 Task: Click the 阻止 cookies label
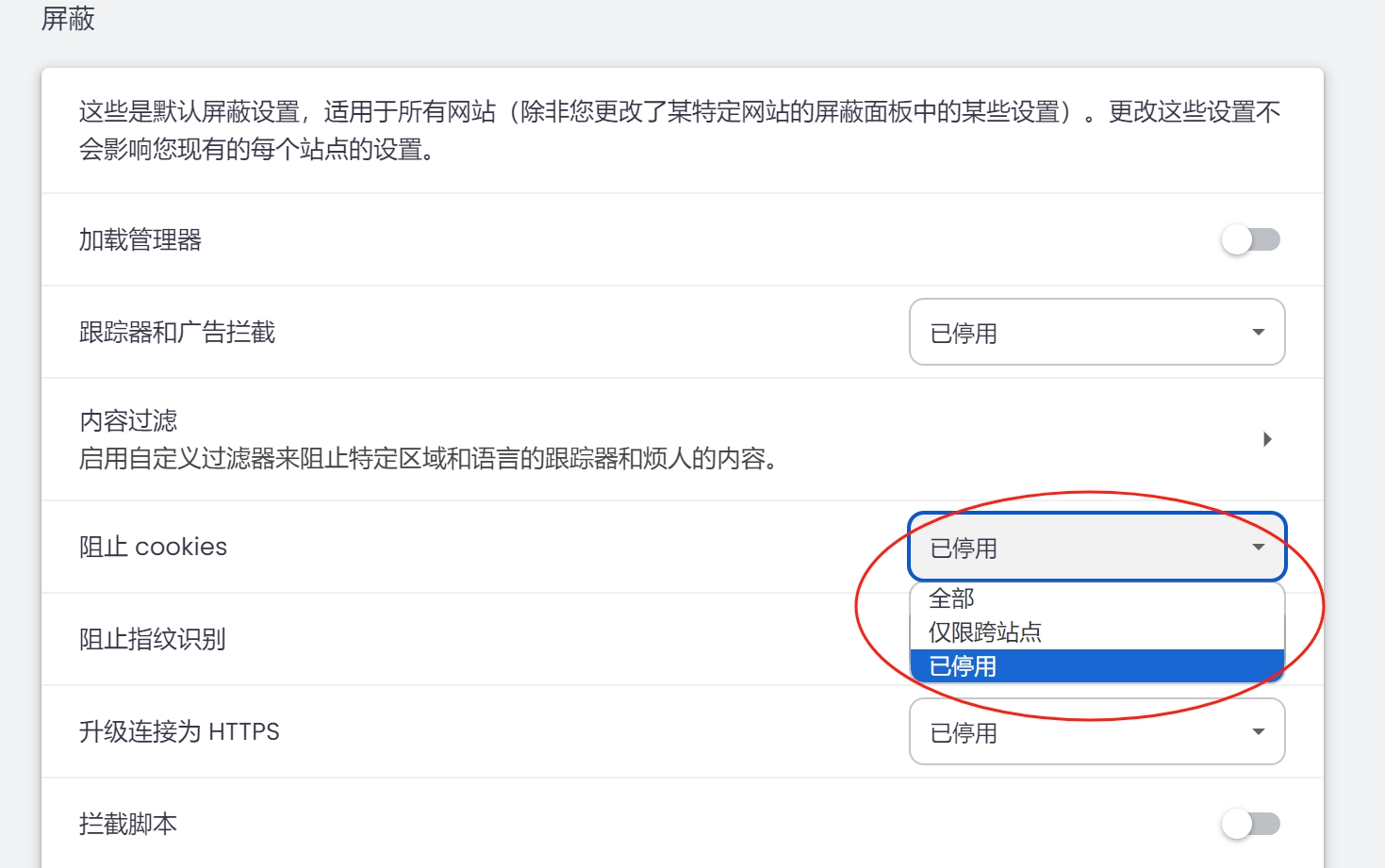pos(153,547)
